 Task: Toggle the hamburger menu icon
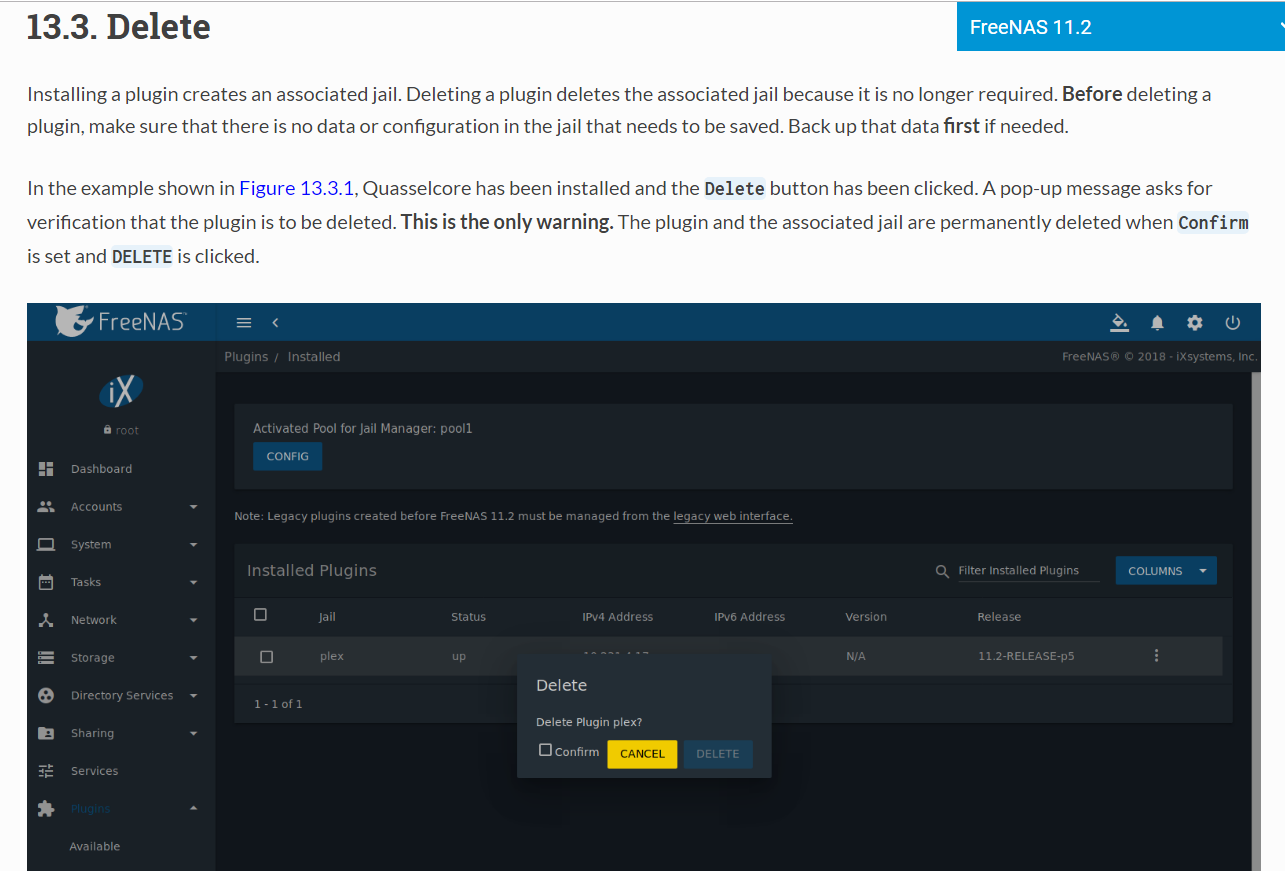pos(243,322)
